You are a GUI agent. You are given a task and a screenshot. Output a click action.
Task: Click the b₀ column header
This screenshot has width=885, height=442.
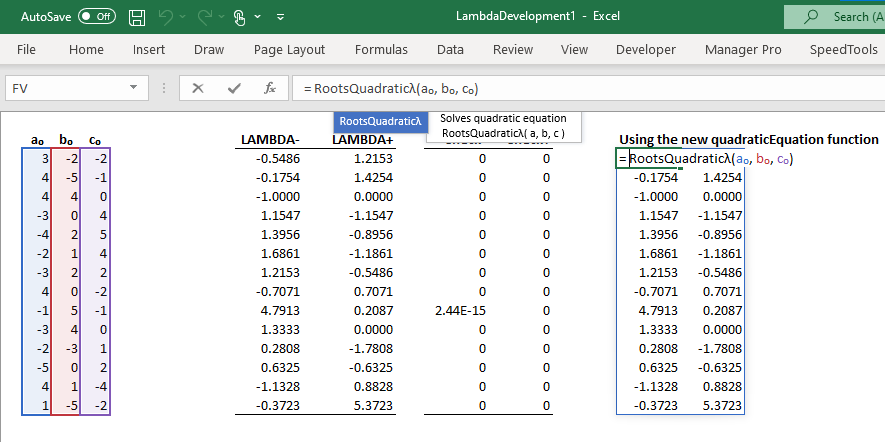65,140
